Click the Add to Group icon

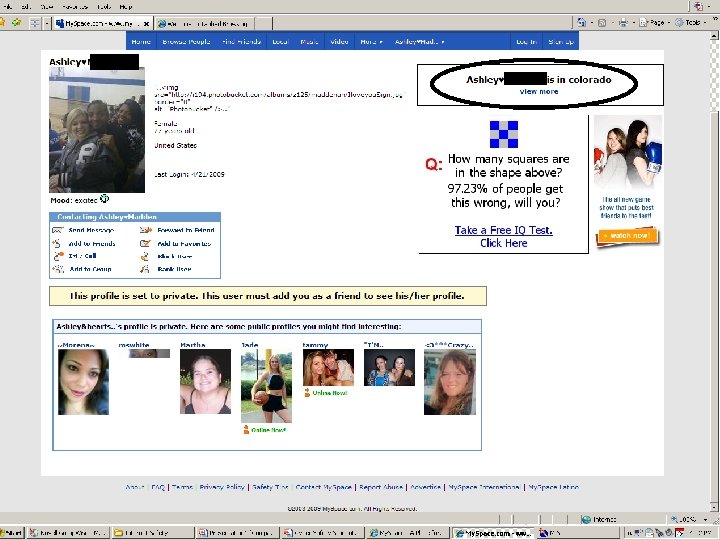[x=58, y=269]
